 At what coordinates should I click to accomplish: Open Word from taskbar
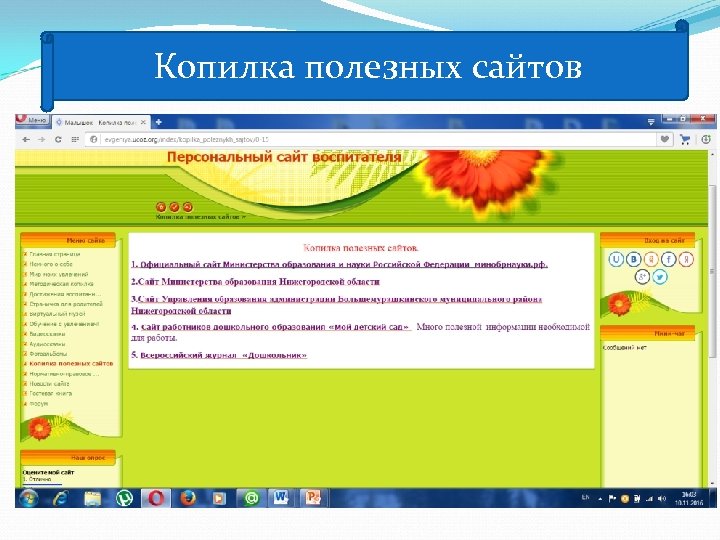(281, 498)
